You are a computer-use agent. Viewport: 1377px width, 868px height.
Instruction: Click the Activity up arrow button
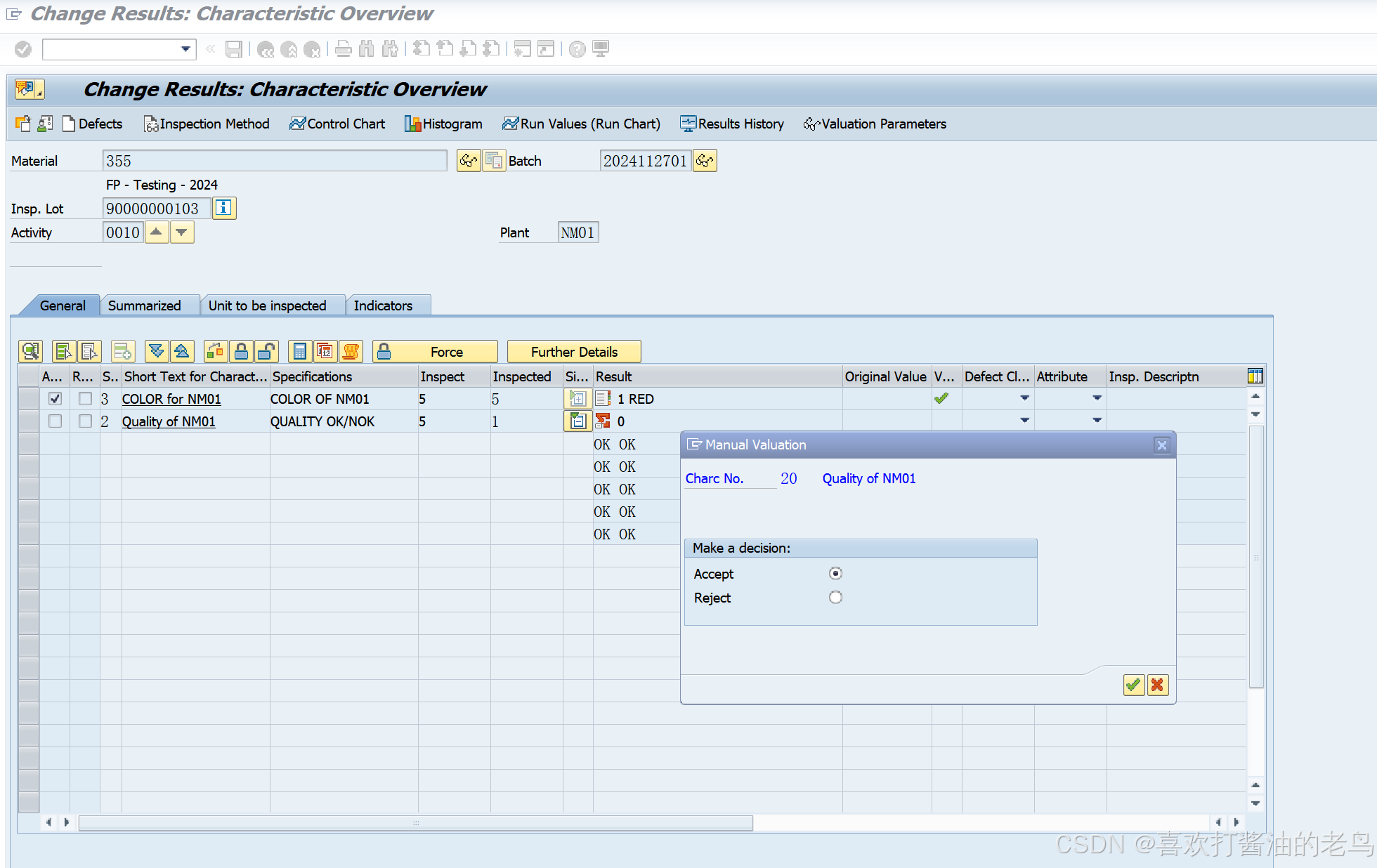(156, 232)
